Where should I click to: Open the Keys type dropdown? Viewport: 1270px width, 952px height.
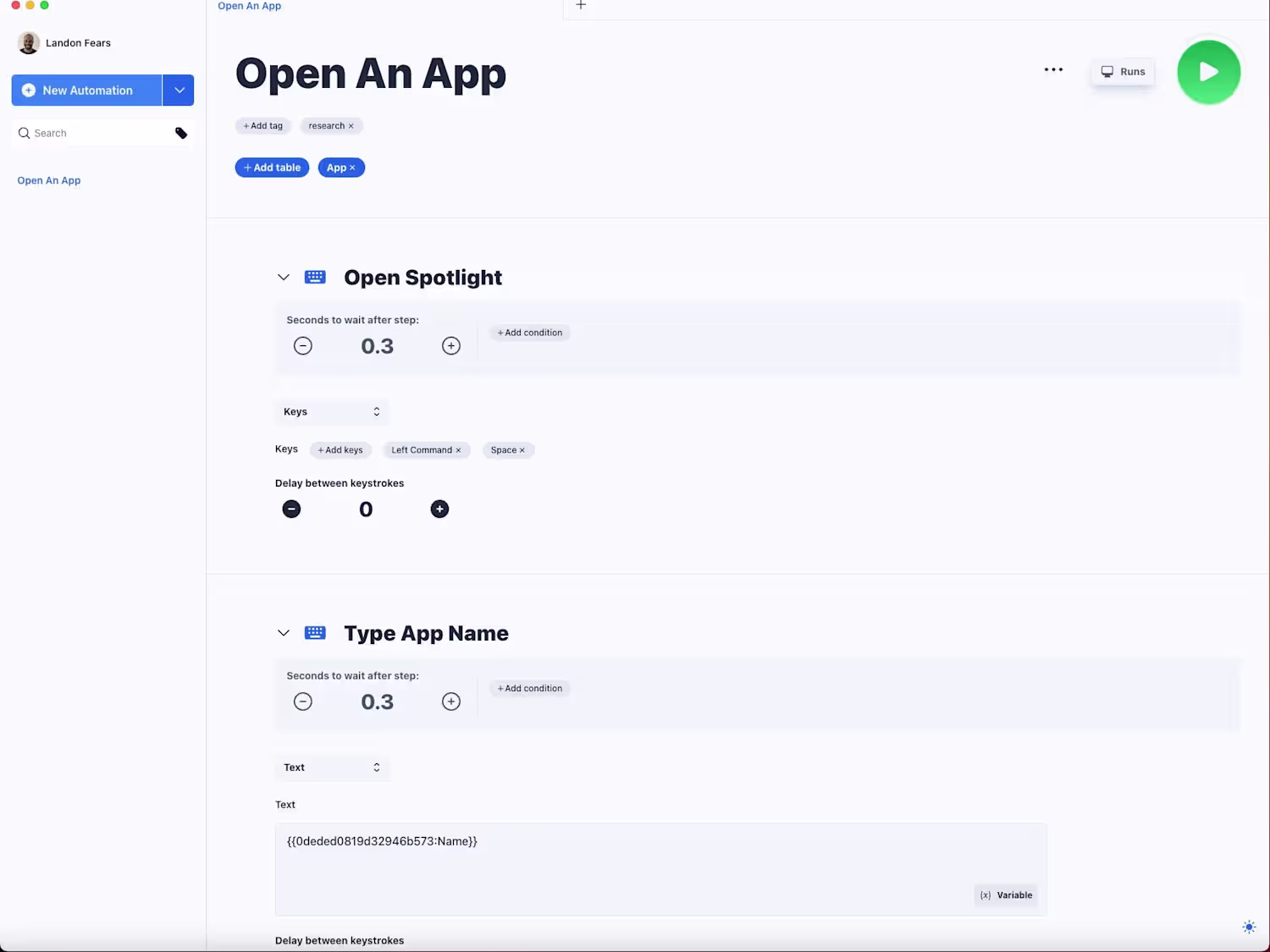point(332,412)
